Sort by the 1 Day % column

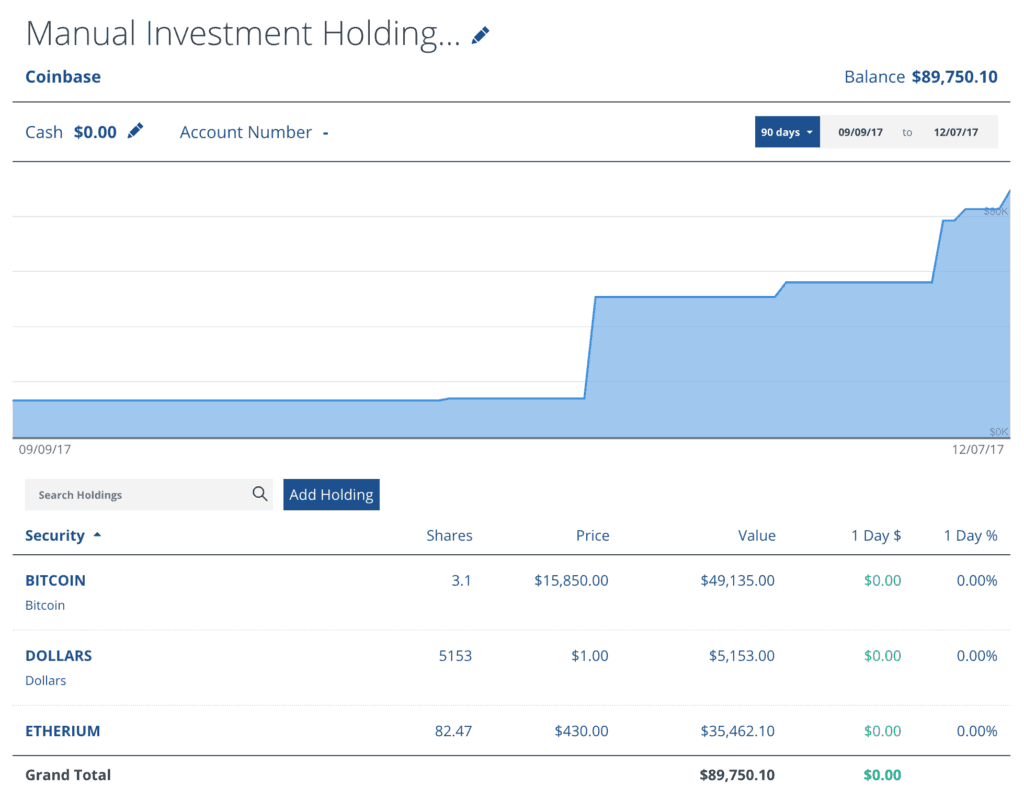coord(970,536)
